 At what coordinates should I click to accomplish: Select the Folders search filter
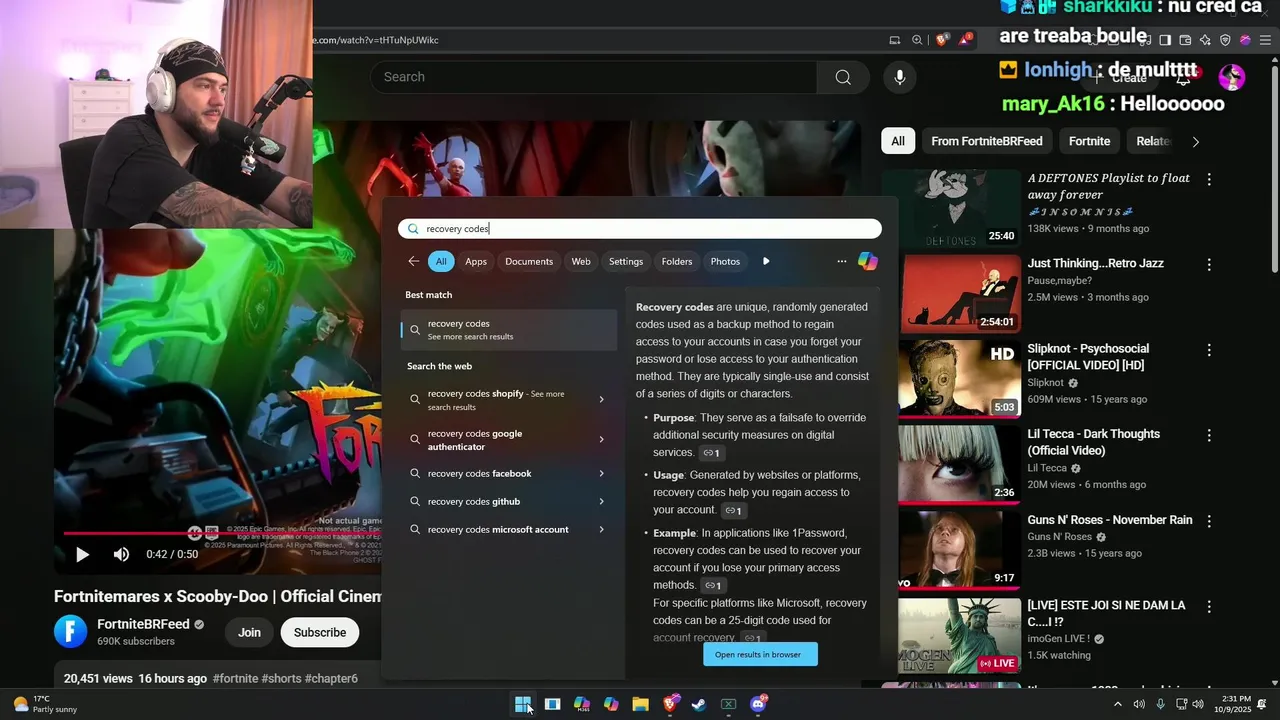677,261
